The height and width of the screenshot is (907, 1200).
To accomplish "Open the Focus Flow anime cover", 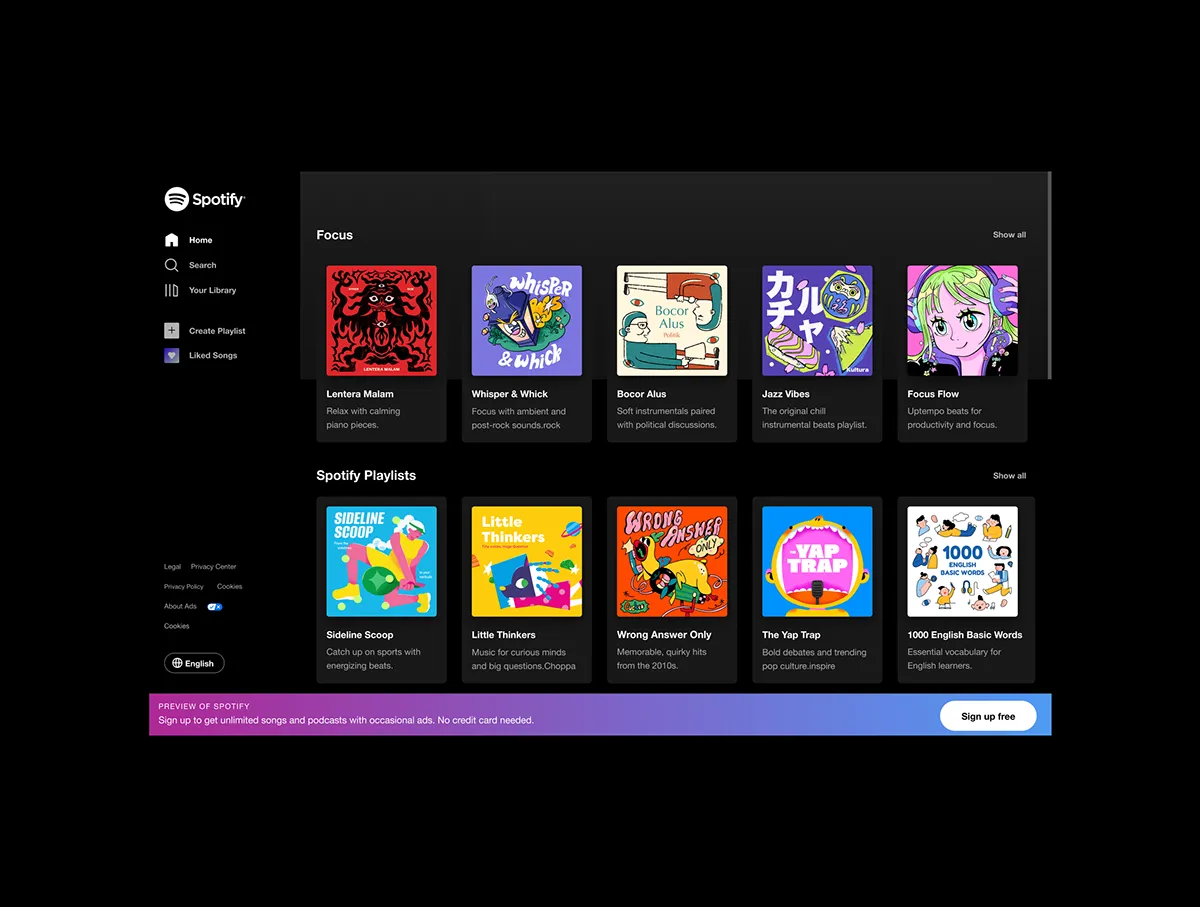I will point(962,320).
